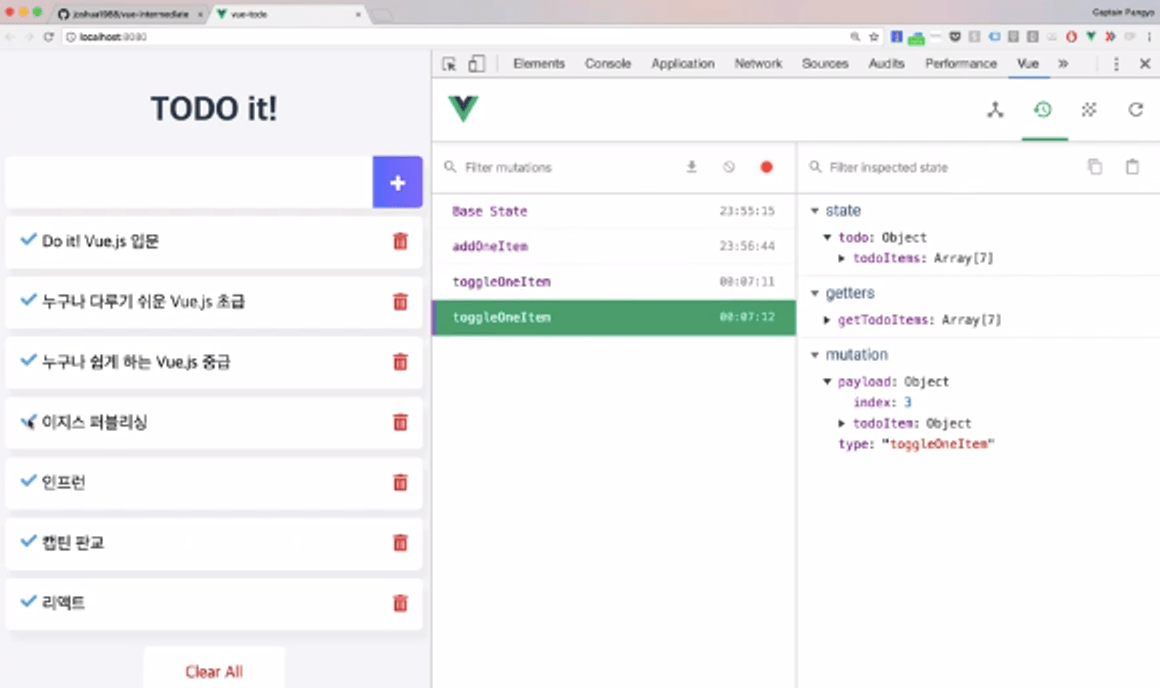
Task: Open the events panel icon
Action: [x=1088, y=110]
